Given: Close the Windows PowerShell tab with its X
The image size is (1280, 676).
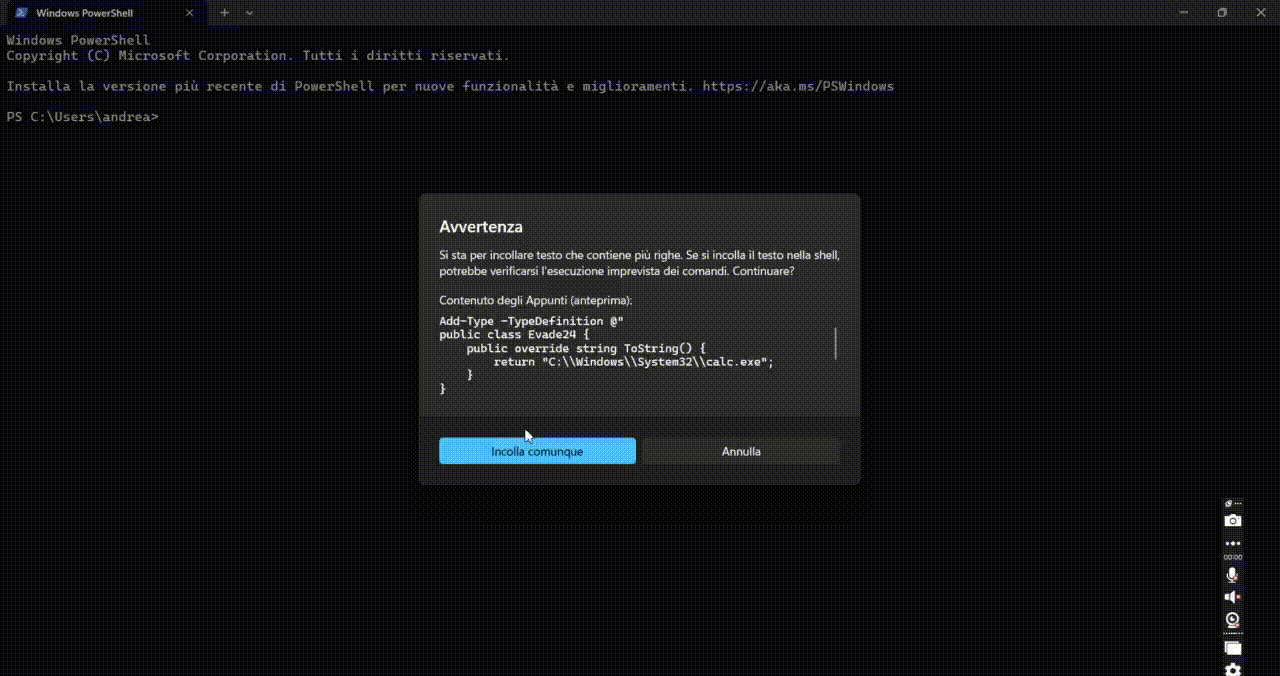Looking at the screenshot, I should (x=189, y=13).
